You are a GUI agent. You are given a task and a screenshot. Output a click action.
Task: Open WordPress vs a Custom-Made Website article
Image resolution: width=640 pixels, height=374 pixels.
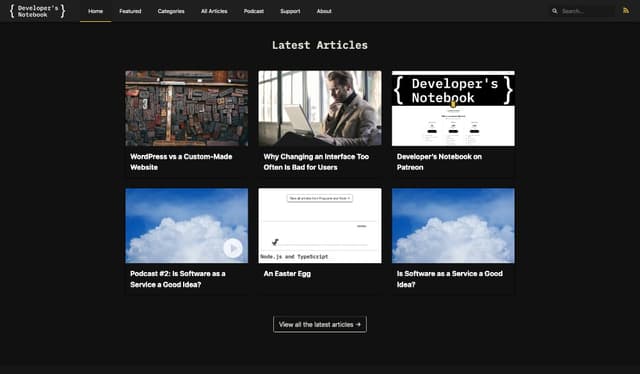181,162
